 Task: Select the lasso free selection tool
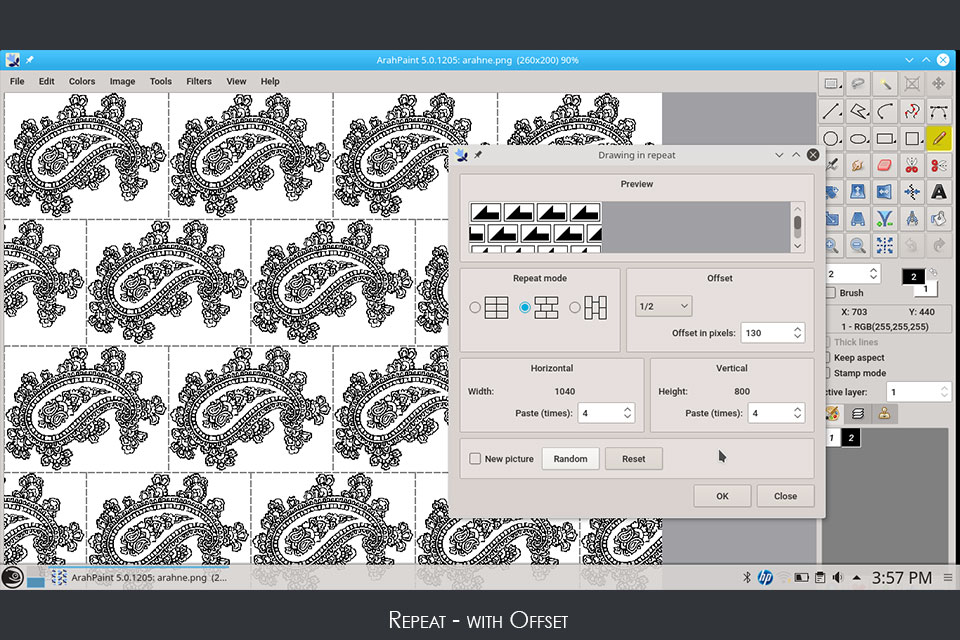pos(858,84)
